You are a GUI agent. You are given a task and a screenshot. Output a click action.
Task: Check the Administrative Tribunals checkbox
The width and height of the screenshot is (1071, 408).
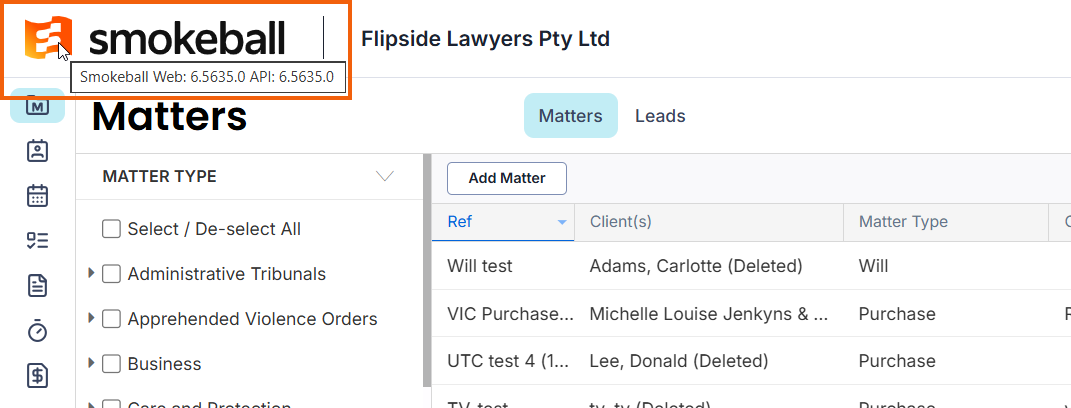click(111, 274)
